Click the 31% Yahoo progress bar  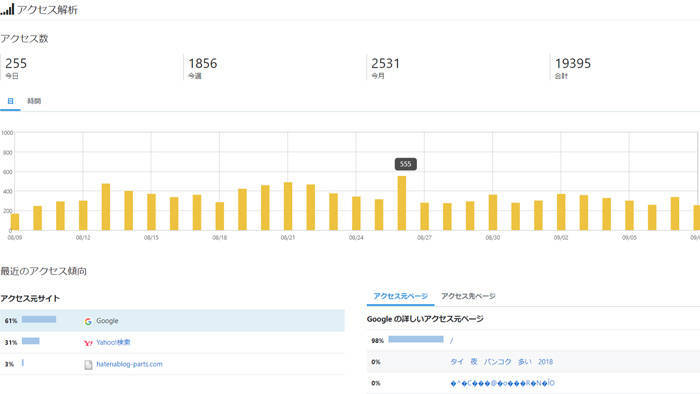pos(30,341)
